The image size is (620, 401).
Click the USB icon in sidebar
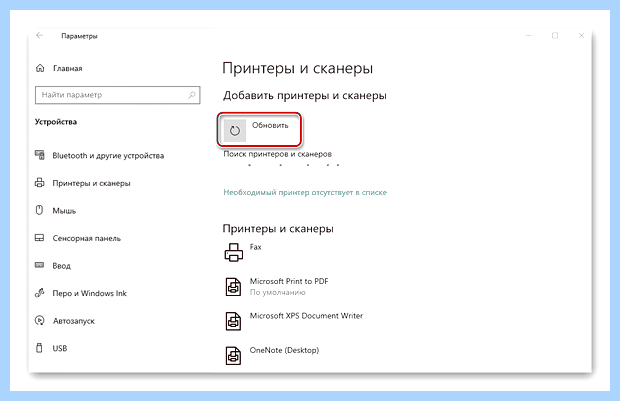click(x=39, y=348)
